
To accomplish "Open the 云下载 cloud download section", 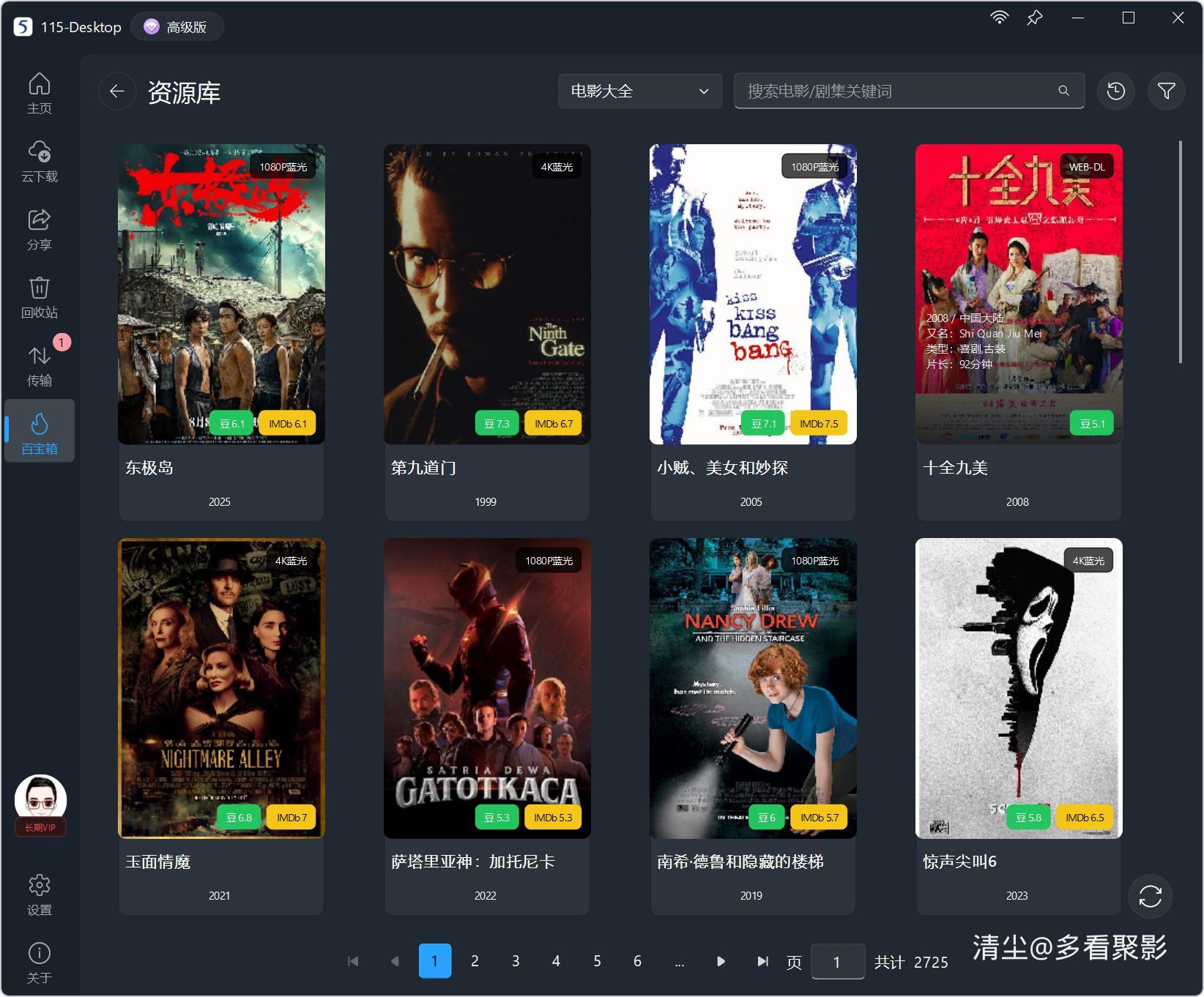I will (40, 162).
